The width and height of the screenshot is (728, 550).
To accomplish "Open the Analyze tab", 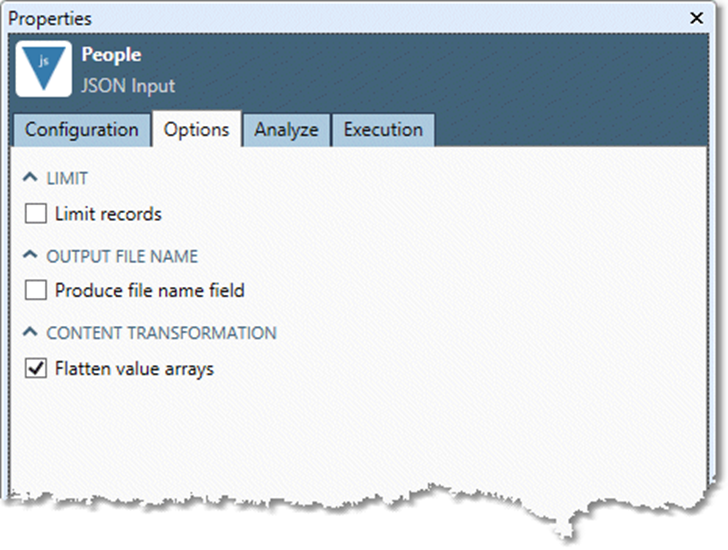I will 286,129.
